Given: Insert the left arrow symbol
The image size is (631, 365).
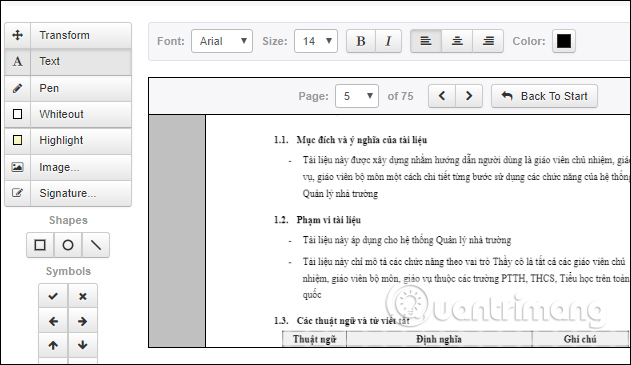Looking at the screenshot, I should pyautogui.click(x=53, y=321).
